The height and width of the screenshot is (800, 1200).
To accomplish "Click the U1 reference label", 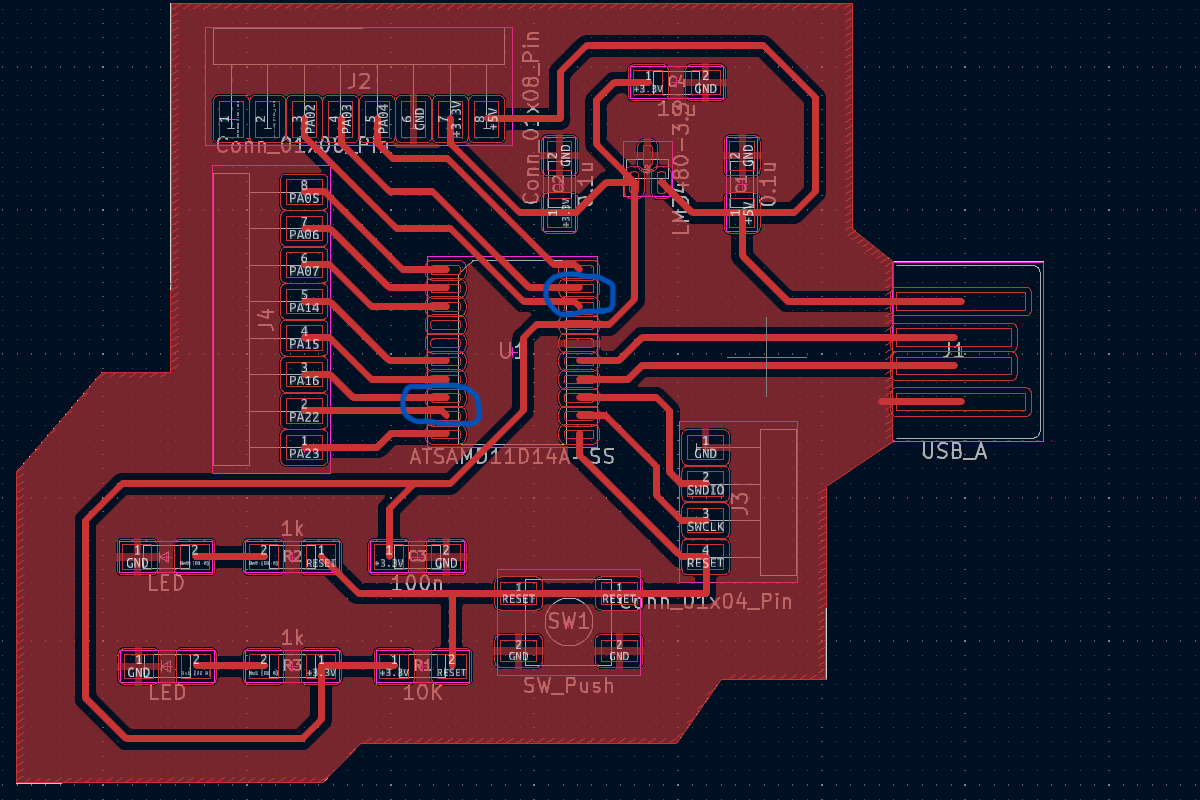I will click(x=511, y=350).
